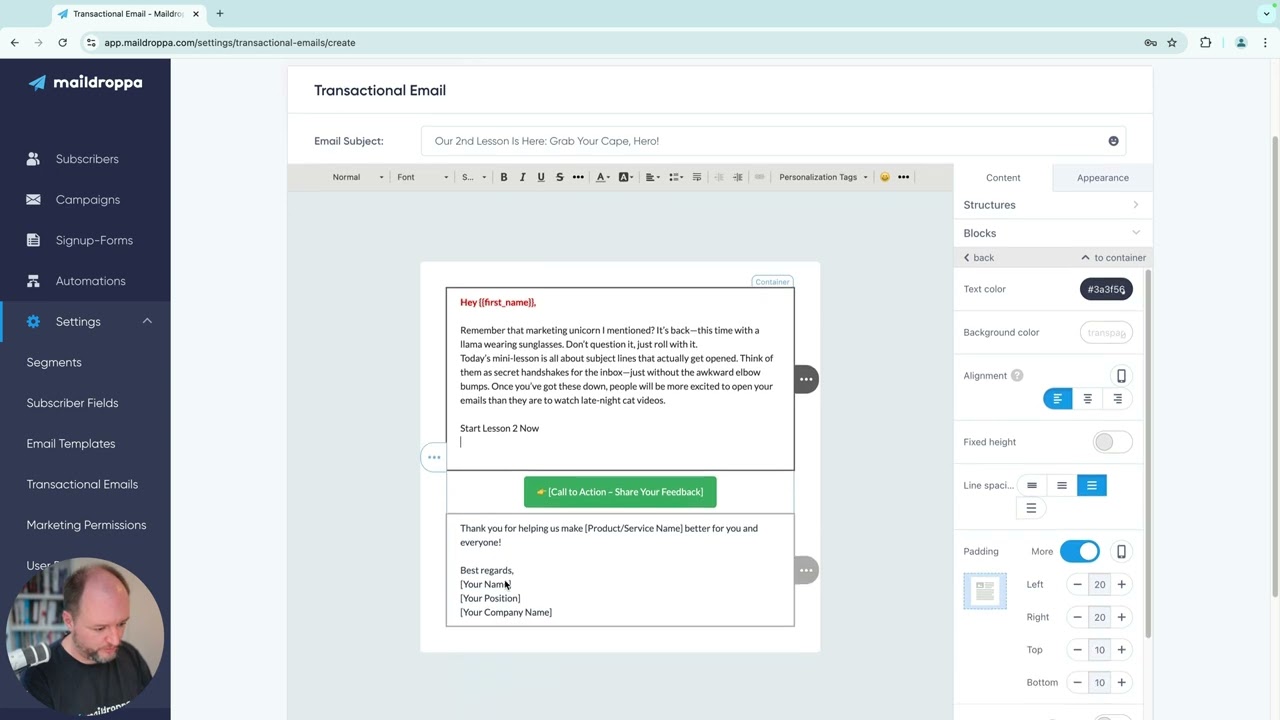Open the Personalization Tags dropdown

[x=823, y=177]
